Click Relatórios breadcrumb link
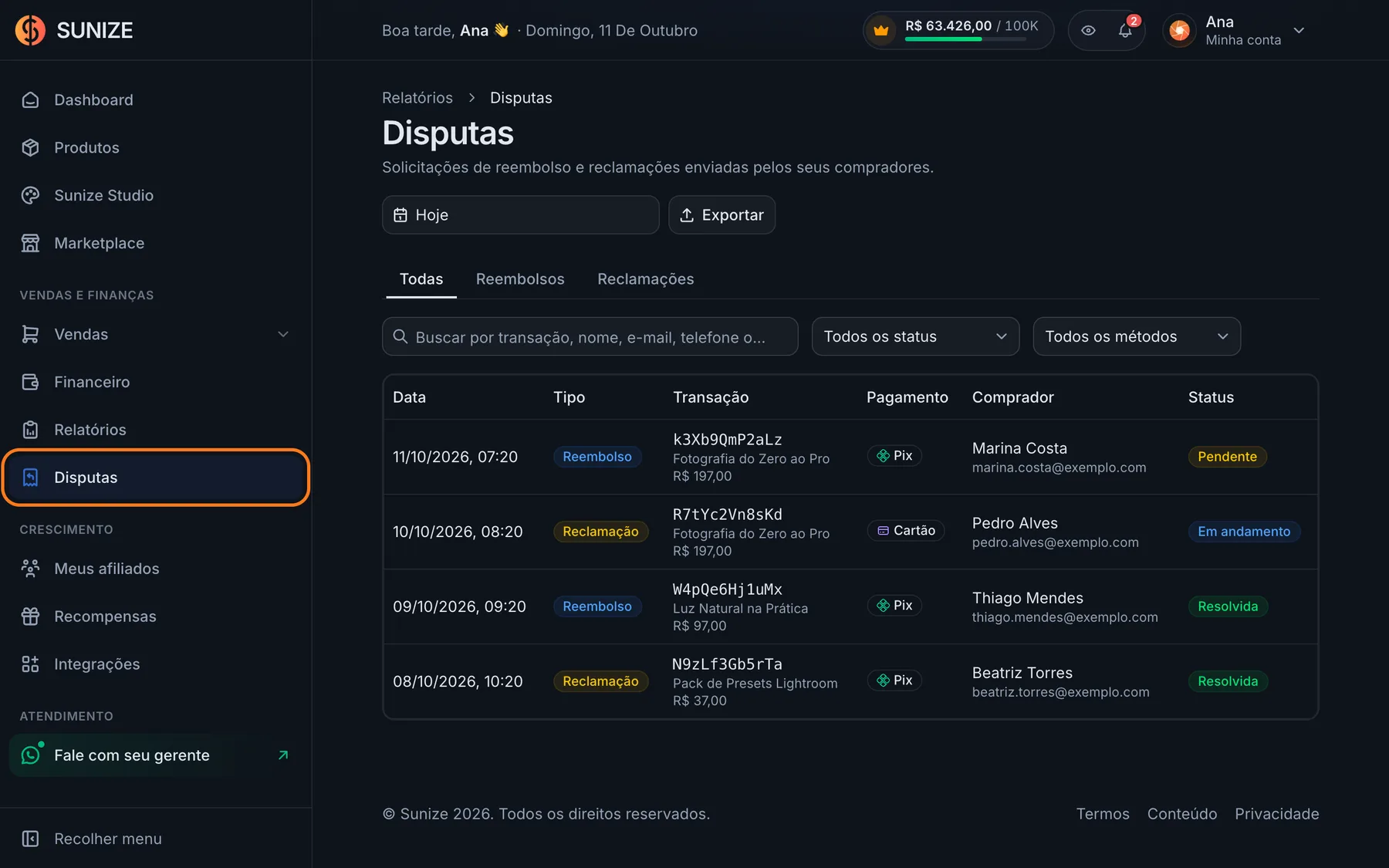Viewport: 1389px width, 868px height. pyautogui.click(x=417, y=98)
